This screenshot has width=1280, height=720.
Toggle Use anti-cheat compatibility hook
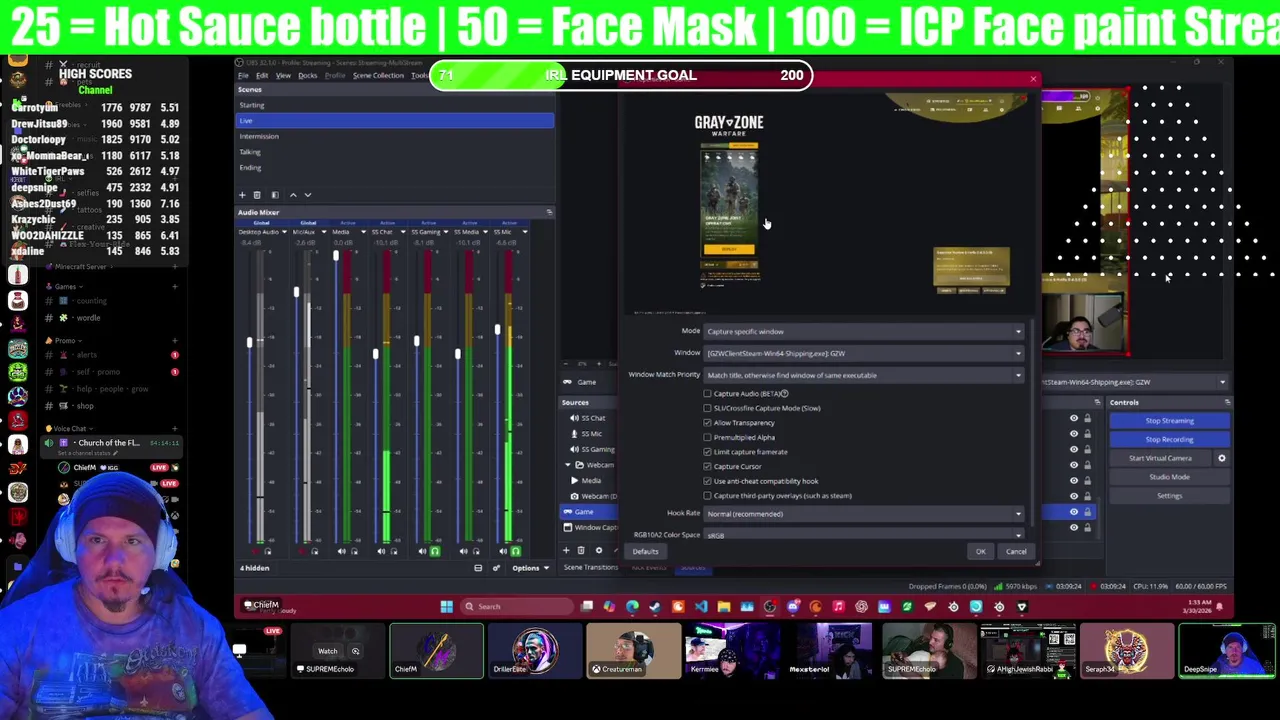[x=708, y=481]
